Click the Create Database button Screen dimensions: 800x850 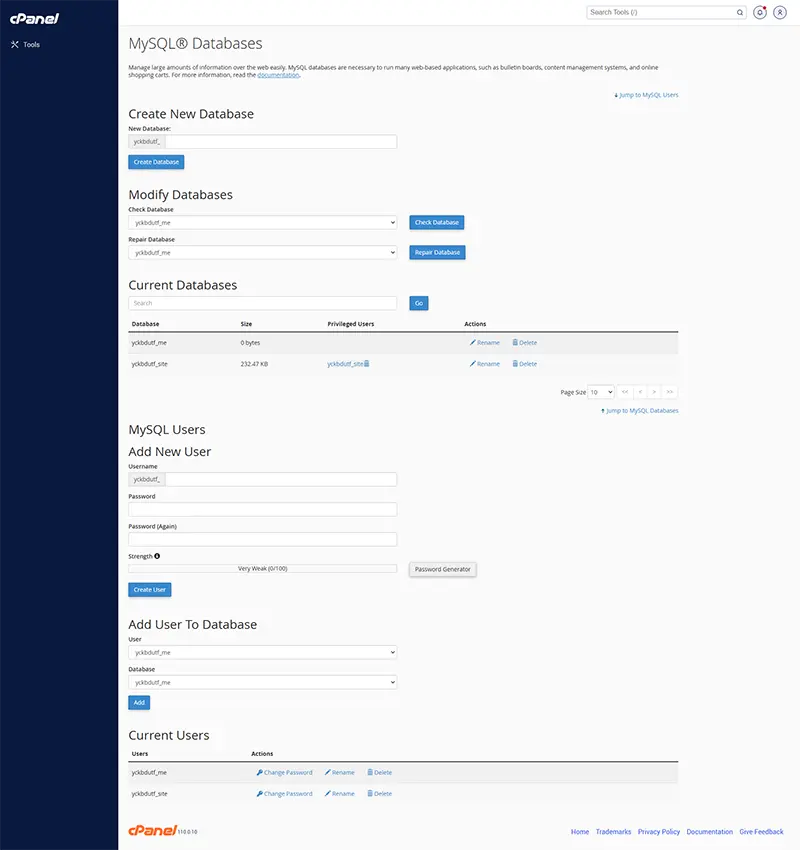(x=156, y=162)
